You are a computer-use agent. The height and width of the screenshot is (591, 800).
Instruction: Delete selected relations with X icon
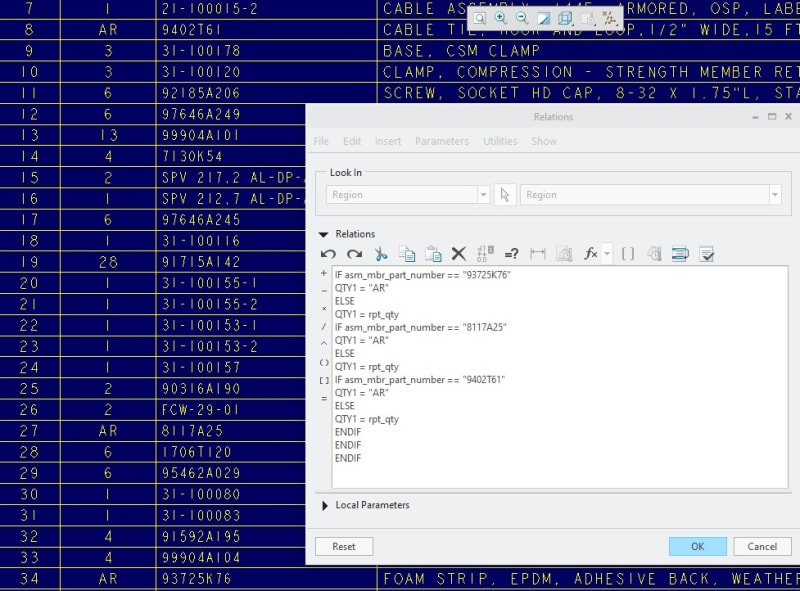coord(459,254)
